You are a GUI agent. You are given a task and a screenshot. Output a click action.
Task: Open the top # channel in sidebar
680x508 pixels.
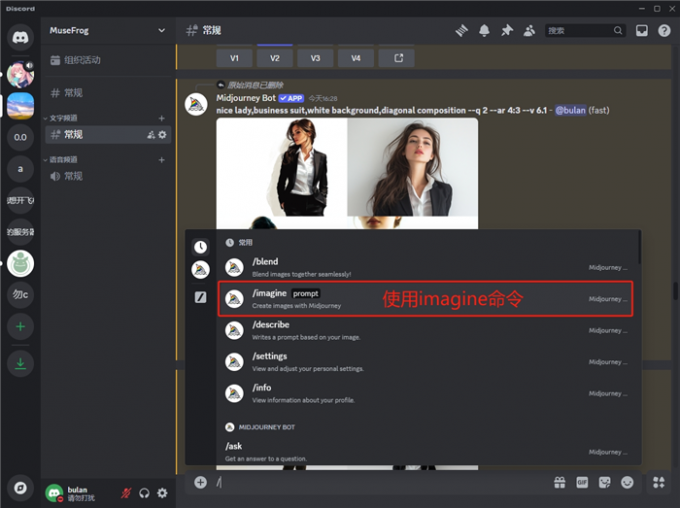pyautogui.click(x=108, y=92)
